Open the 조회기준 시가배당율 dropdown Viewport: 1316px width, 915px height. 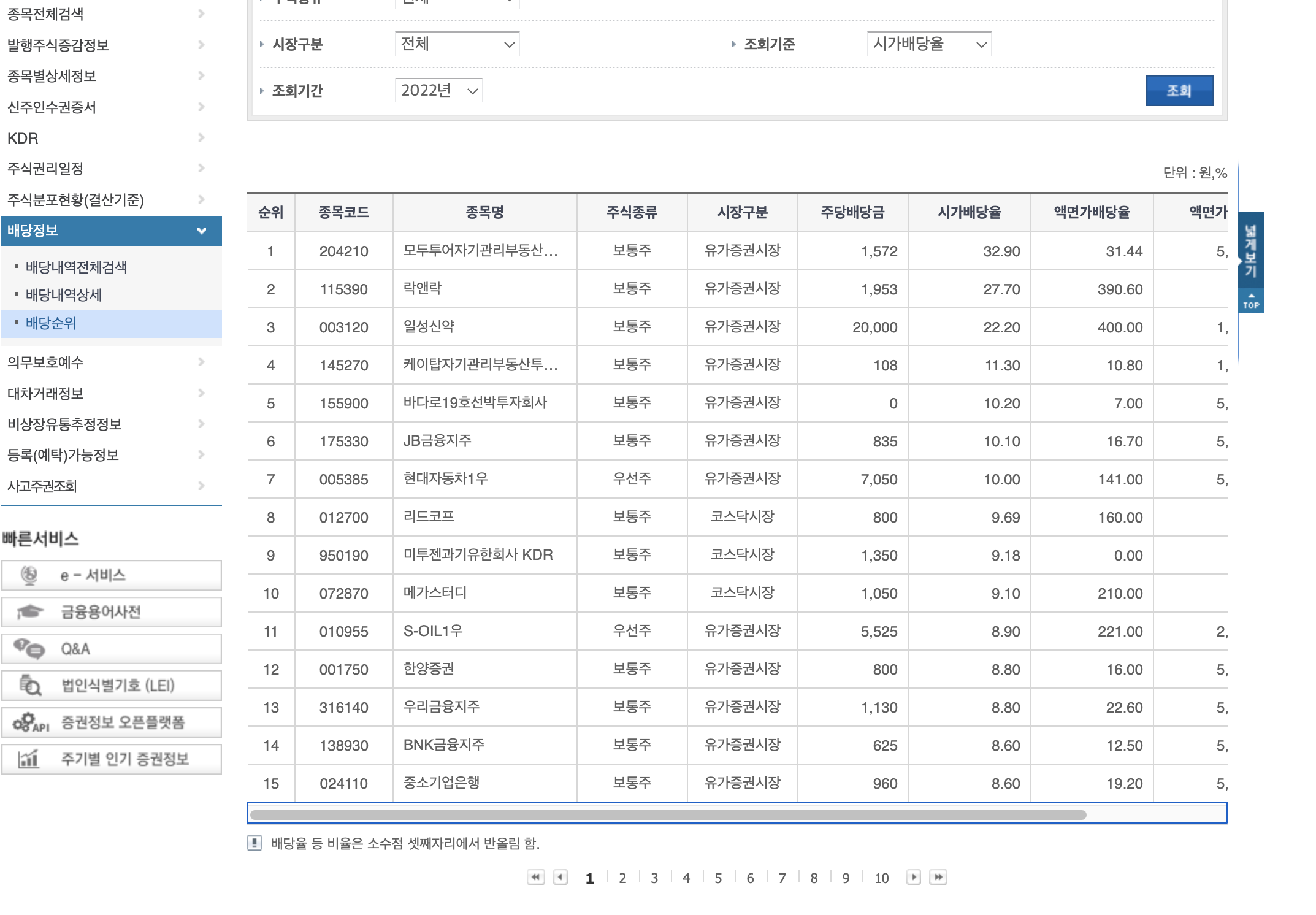point(929,44)
